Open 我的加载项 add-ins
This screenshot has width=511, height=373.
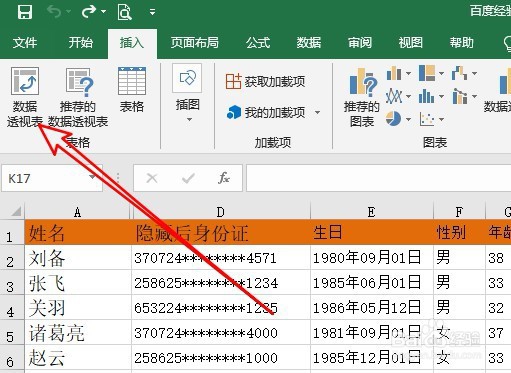(x=266, y=112)
